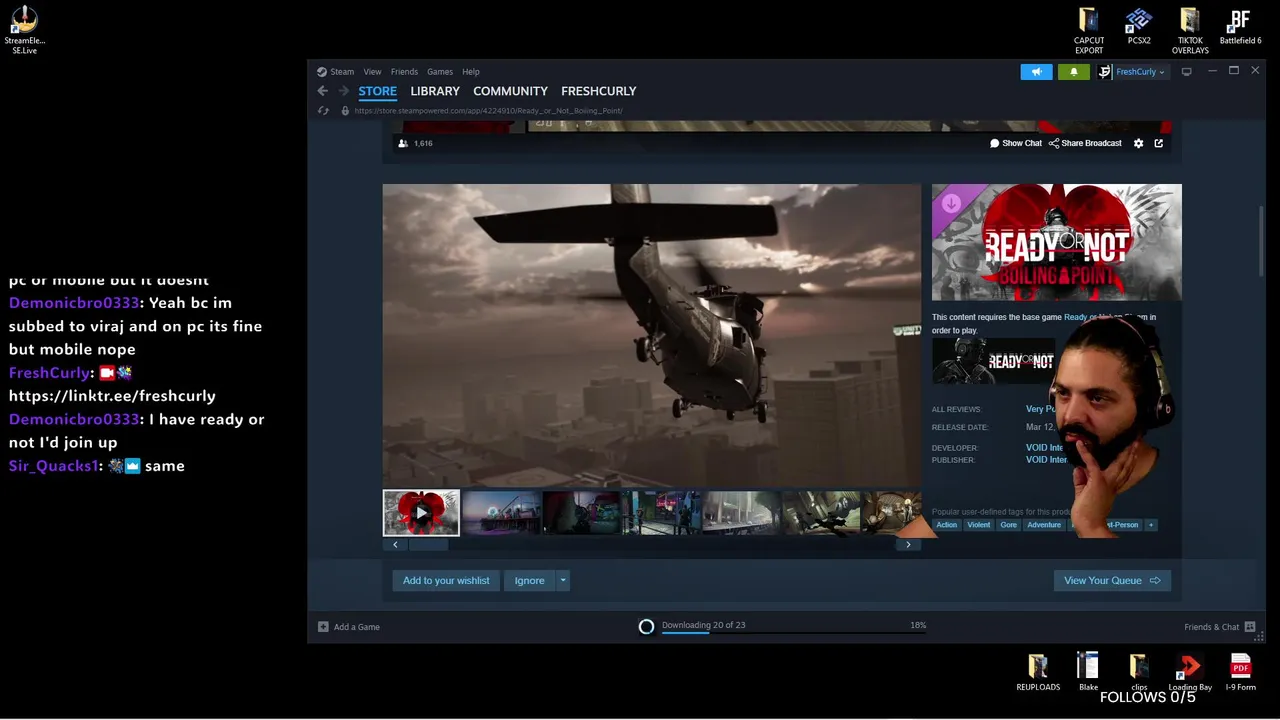Click the FreshCurly profile avatar

pyautogui.click(x=1105, y=72)
